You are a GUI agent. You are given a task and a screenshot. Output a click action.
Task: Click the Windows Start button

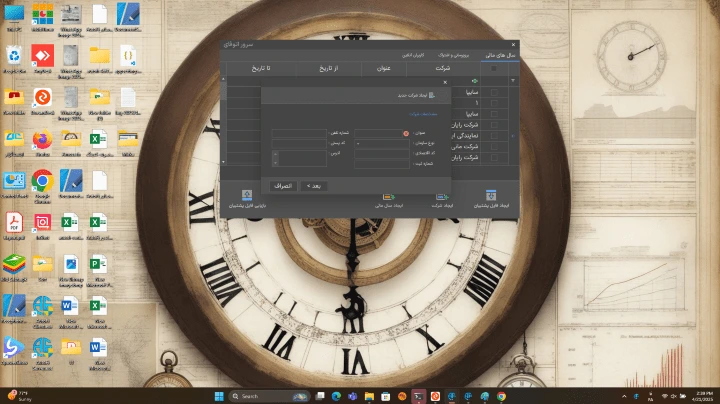point(219,396)
